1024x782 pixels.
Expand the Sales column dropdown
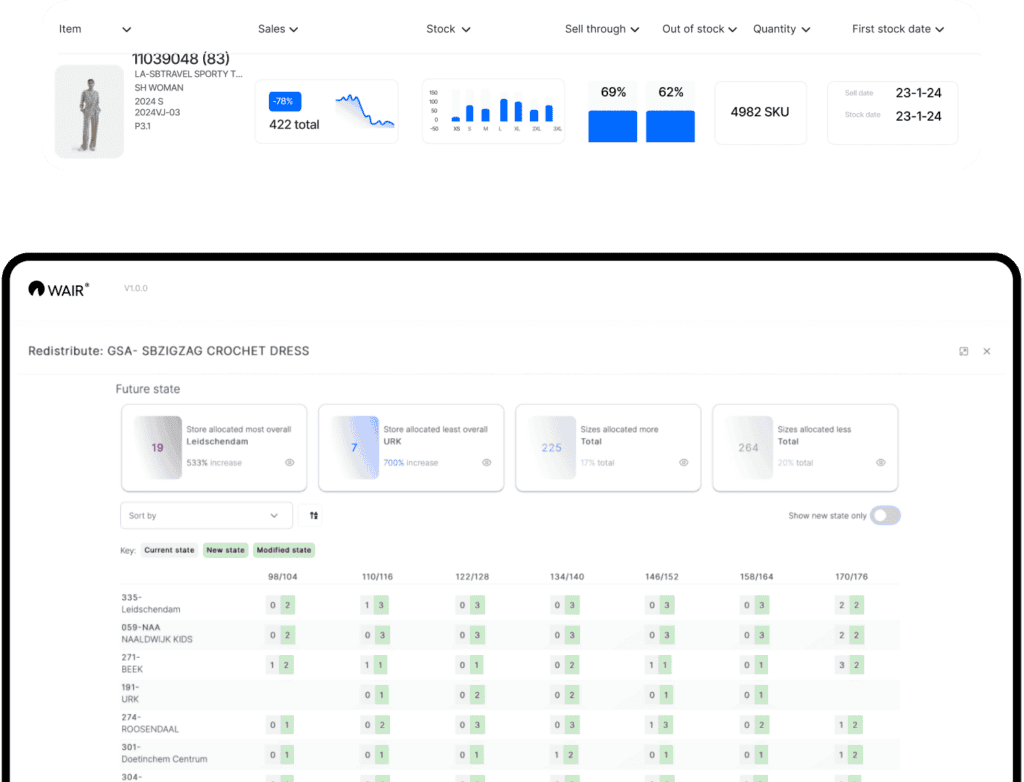click(x=278, y=29)
